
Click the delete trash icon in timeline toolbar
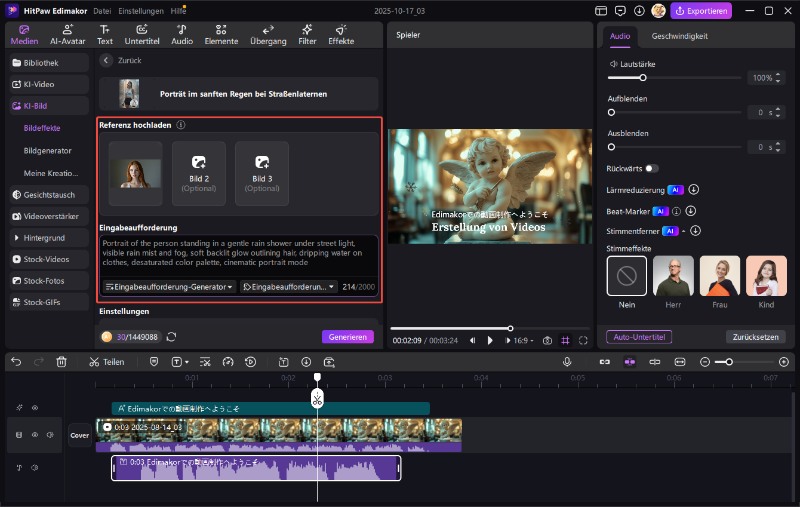(x=62, y=362)
